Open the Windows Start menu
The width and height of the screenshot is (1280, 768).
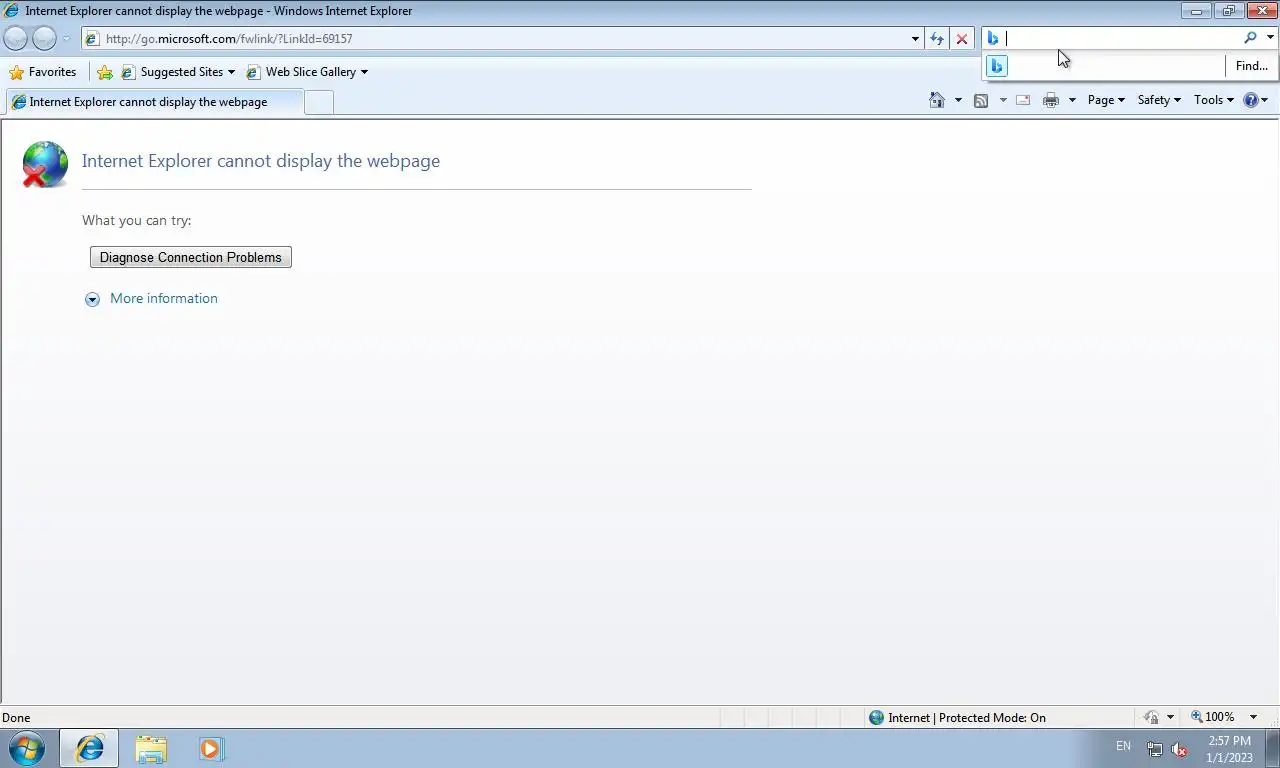pyautogui.click(x=26, y=748)
